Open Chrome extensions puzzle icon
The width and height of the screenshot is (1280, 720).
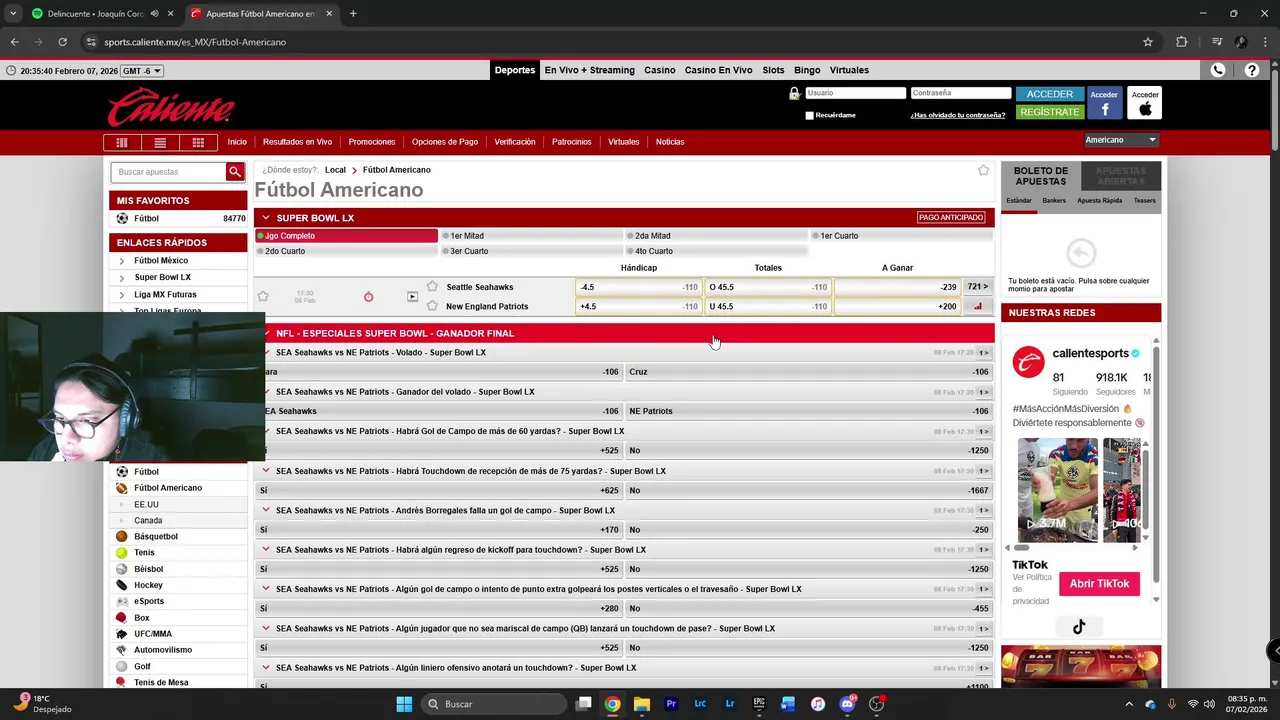[x=1181, y=42]
